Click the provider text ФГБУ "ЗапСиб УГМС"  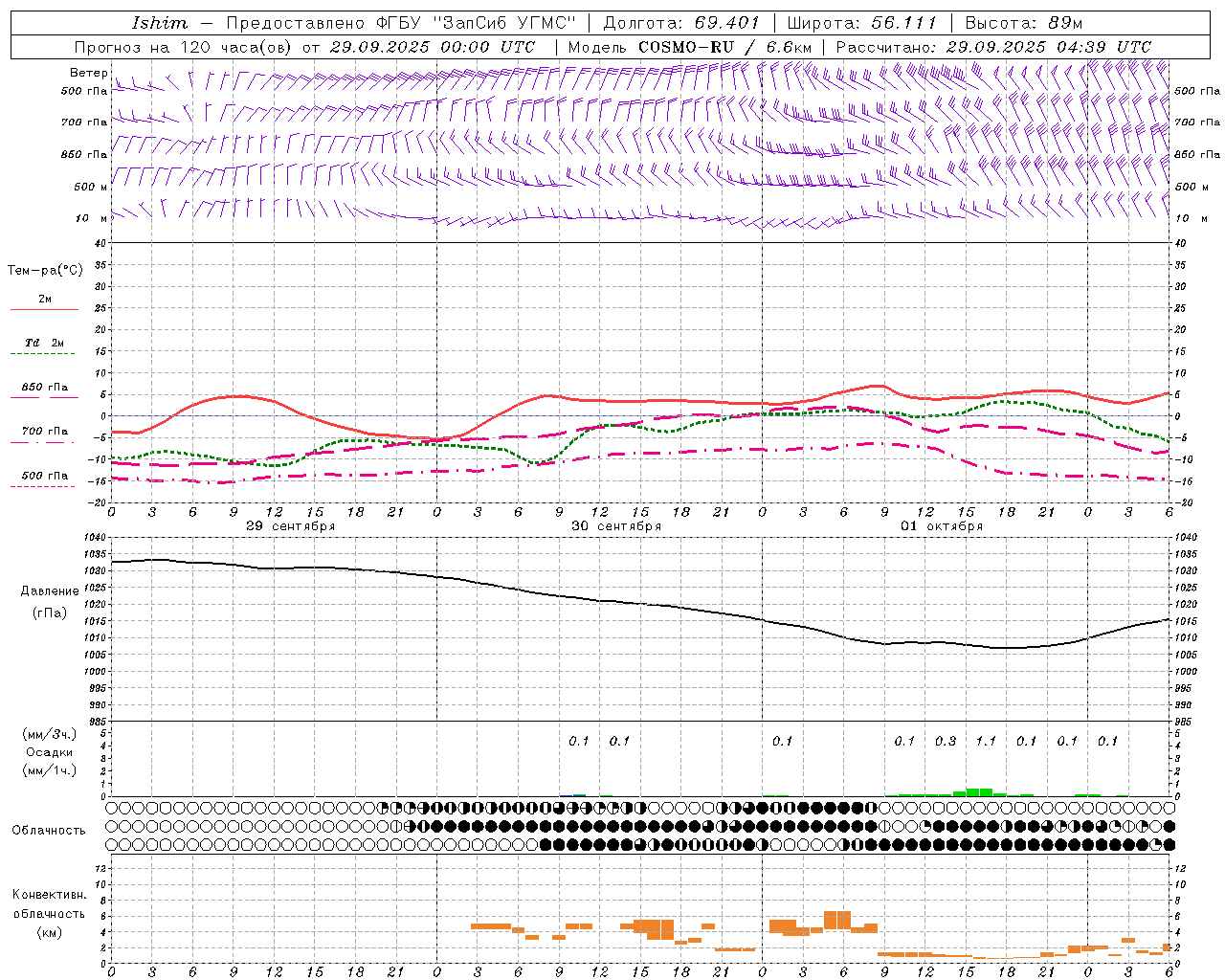(x=476, y=23)
